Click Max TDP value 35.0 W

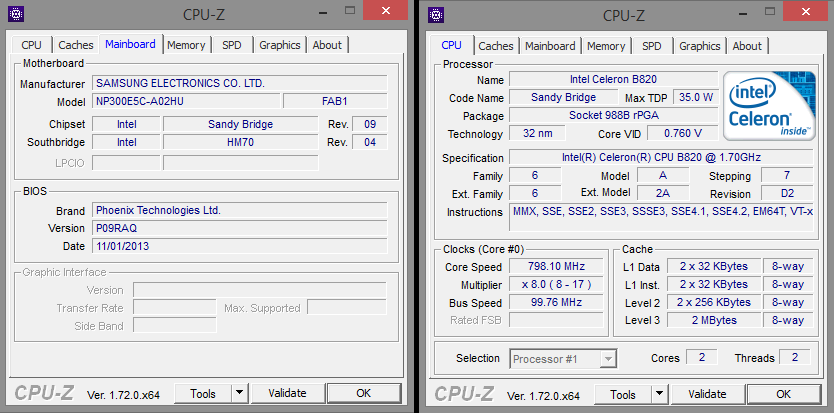tap(696, 97)
